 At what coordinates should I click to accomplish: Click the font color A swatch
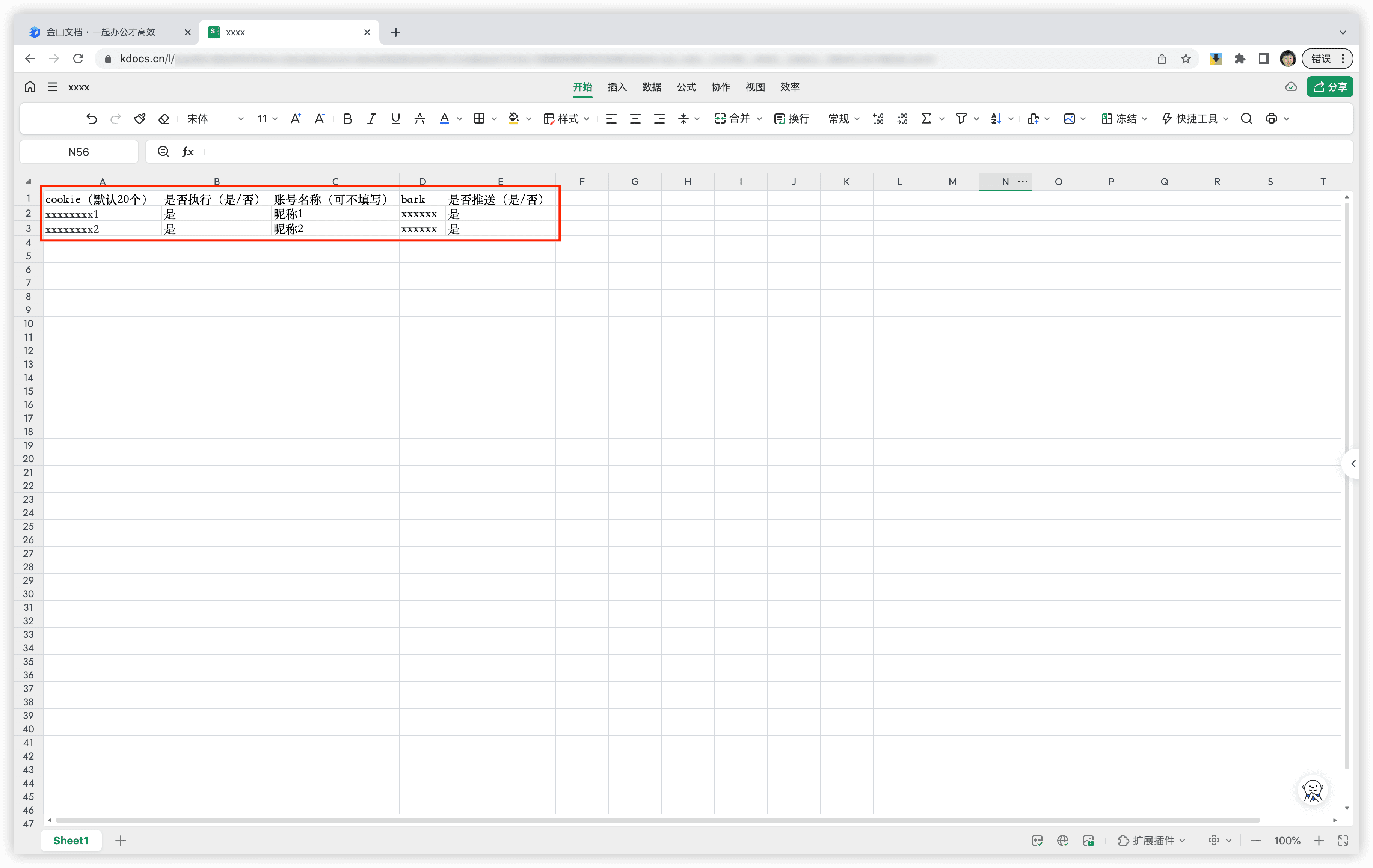tap(444, 119)
